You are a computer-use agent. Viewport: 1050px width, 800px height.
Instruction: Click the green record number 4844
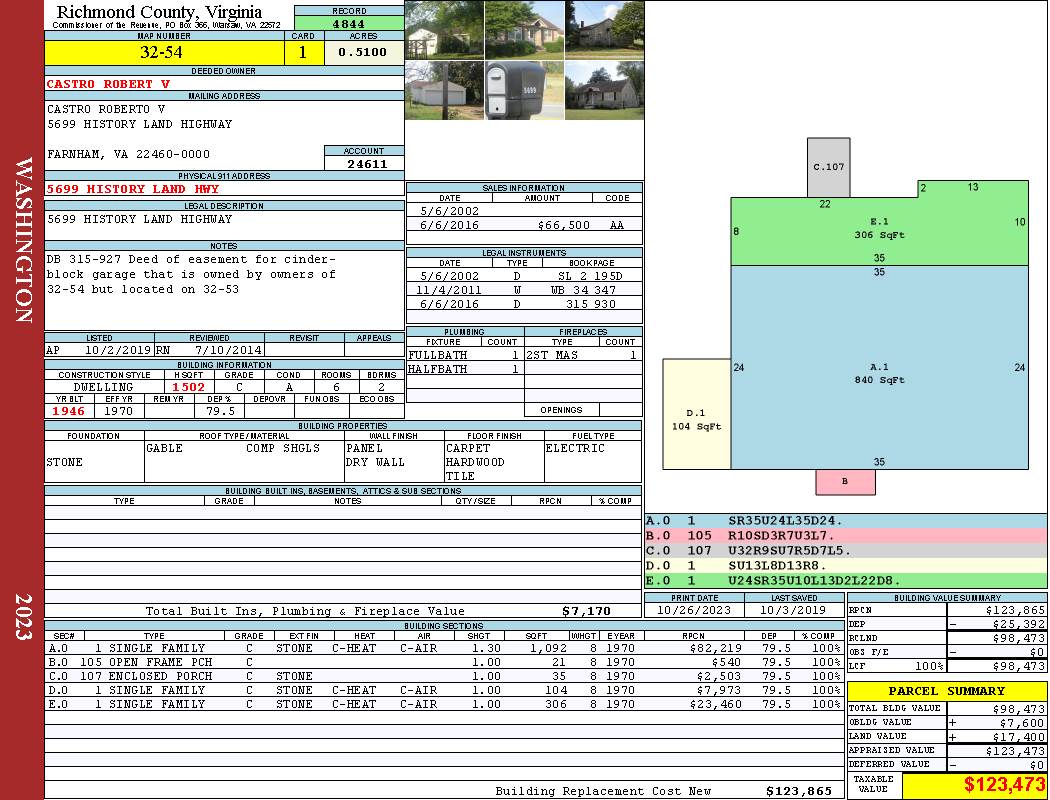click(349, 23)
